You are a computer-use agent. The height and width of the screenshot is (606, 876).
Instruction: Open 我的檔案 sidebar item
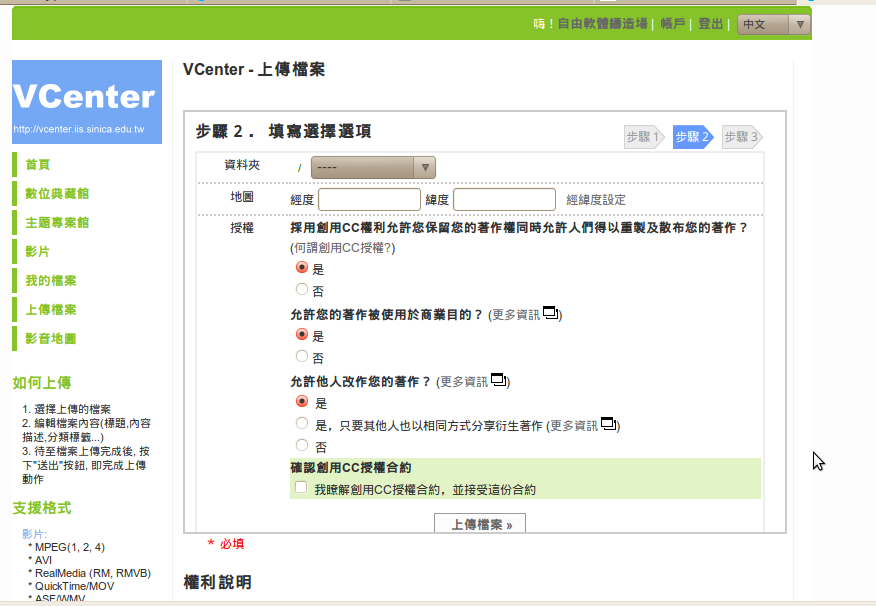tap(50, 281)
